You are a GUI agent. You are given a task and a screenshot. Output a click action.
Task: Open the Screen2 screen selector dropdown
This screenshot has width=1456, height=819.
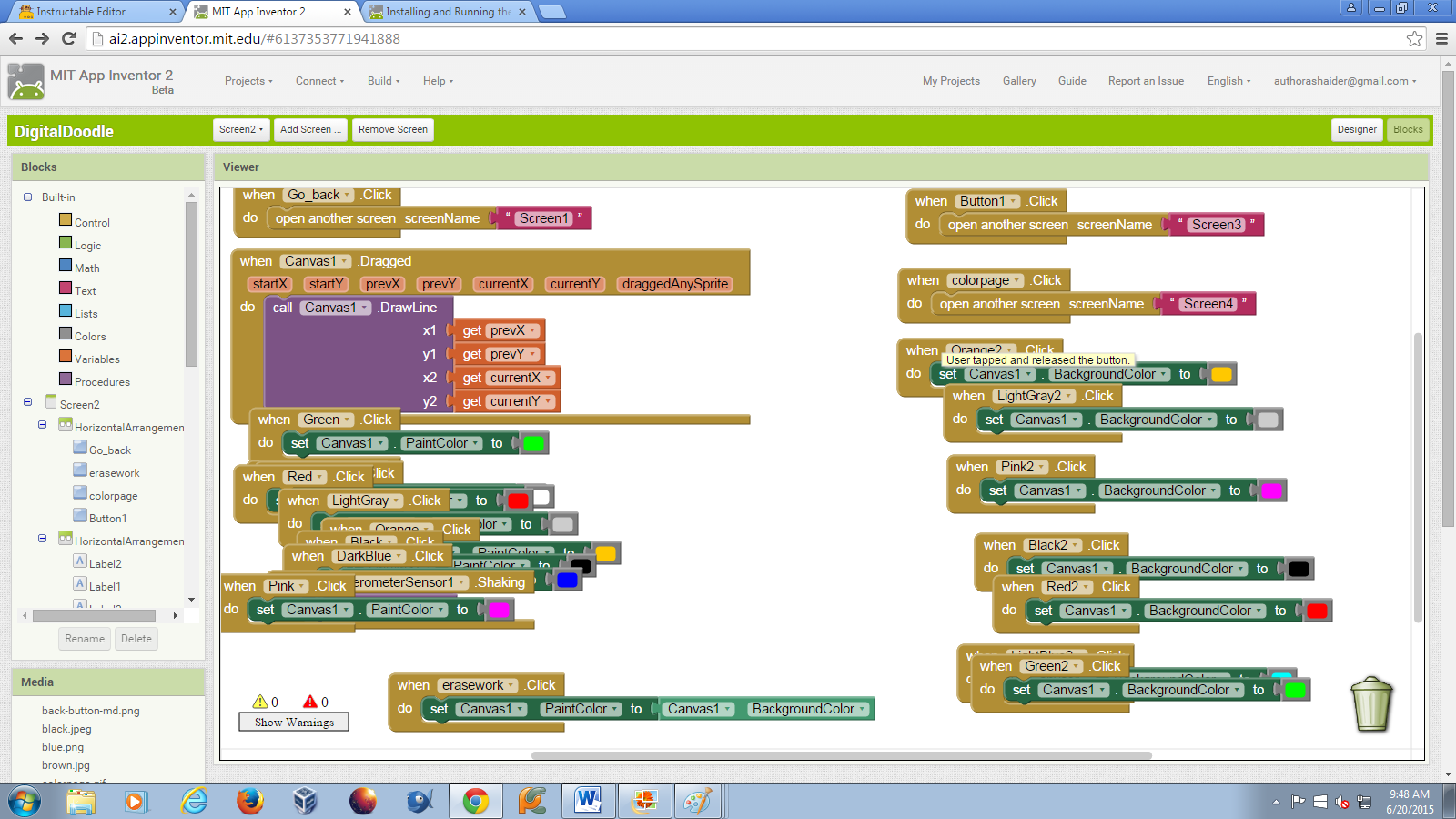(241, 130)
